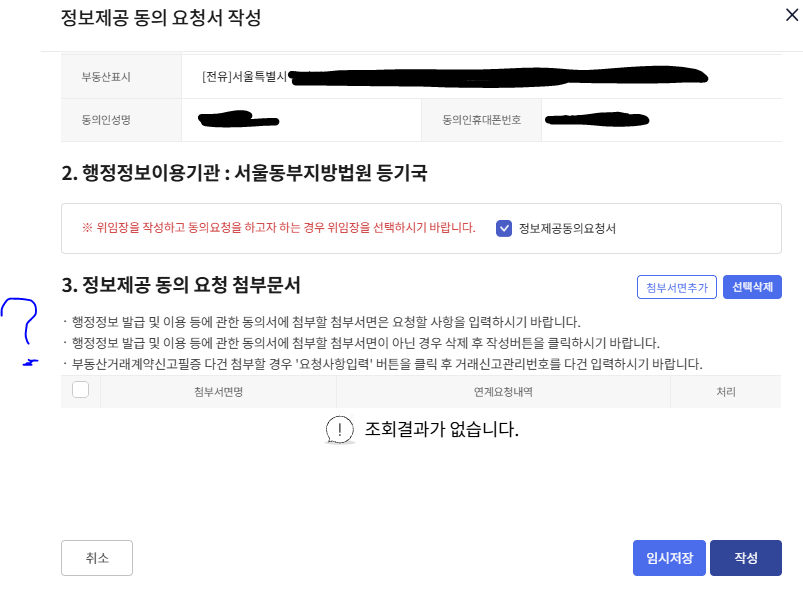Click the 임시저장 temporary save button
This screenshot has height=593, width=803.
coord(667,558)
